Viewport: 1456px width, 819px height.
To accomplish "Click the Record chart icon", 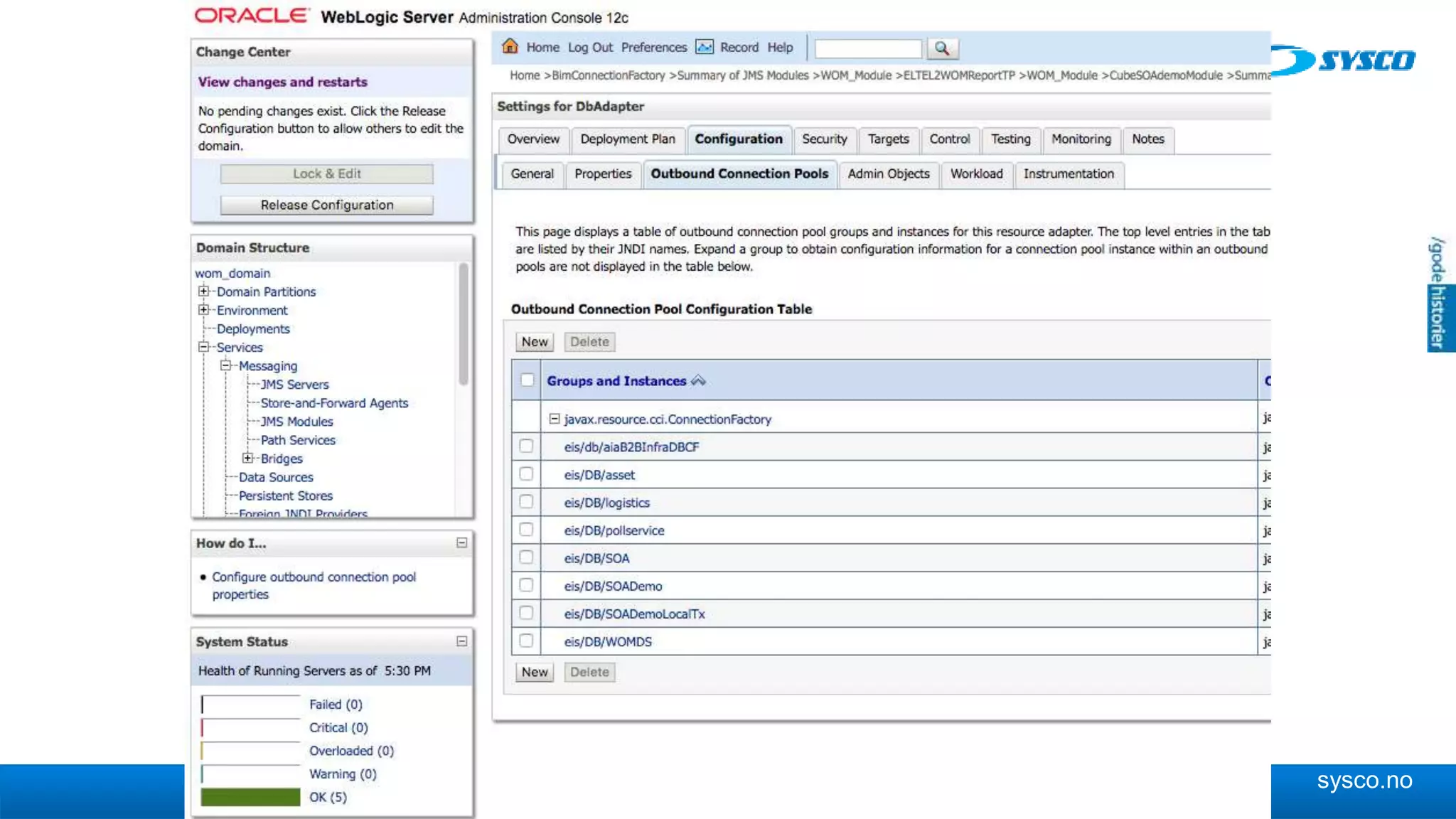I will coord(704,47).
